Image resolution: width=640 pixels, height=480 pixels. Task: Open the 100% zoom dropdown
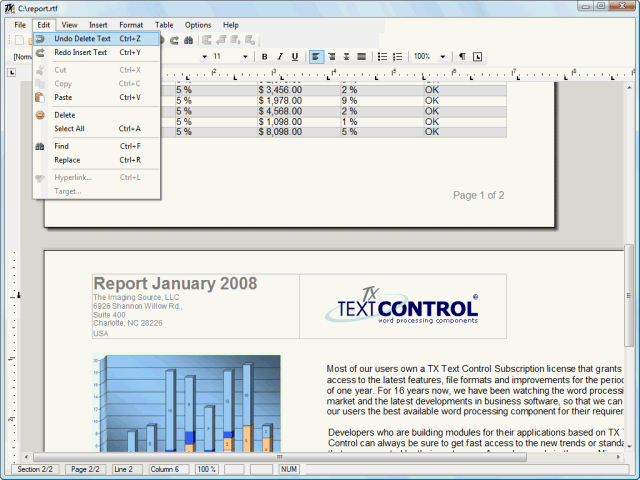[x=442, y=57]
